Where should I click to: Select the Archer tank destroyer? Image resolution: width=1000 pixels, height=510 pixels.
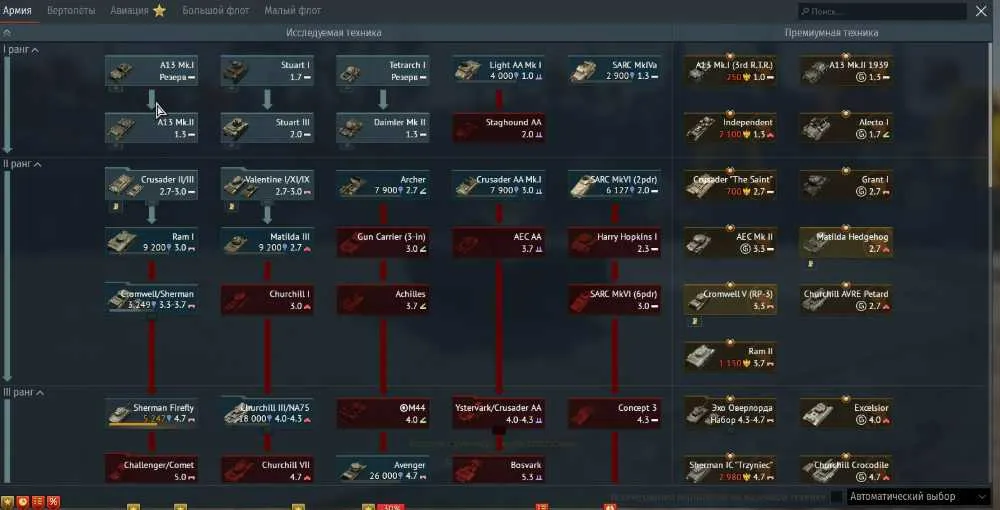click(383, 186)
